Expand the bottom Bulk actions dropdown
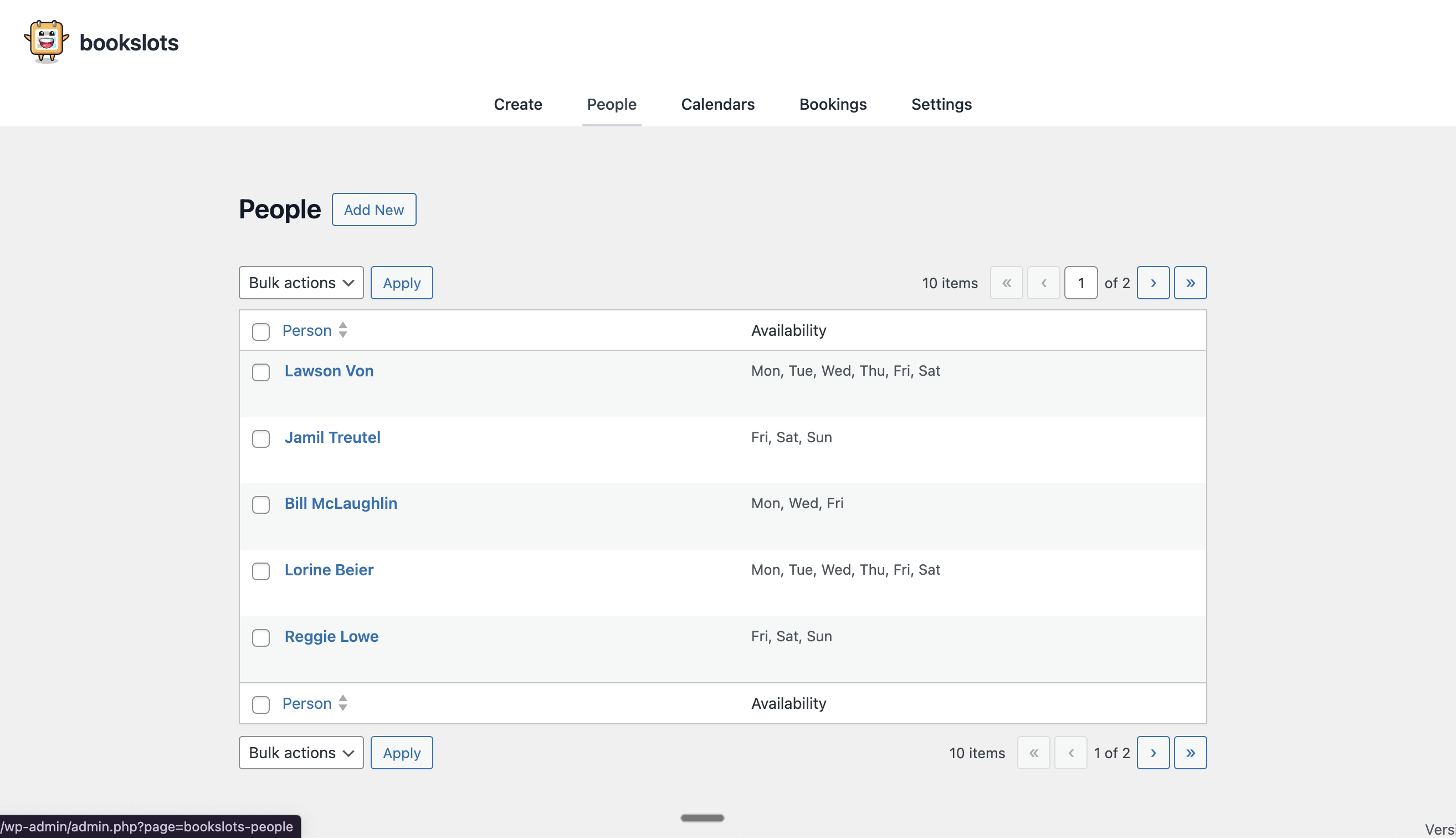The image size is (1456, 838). click(x=301, y=752)
